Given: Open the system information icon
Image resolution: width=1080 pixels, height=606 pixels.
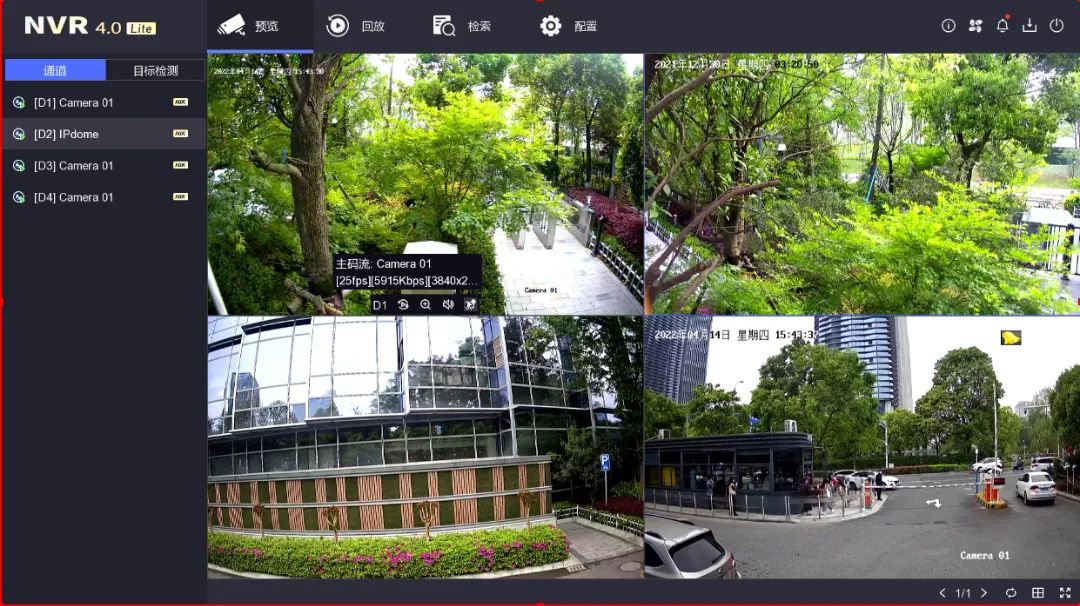Looking at the screenshot, I should point(948,26).
